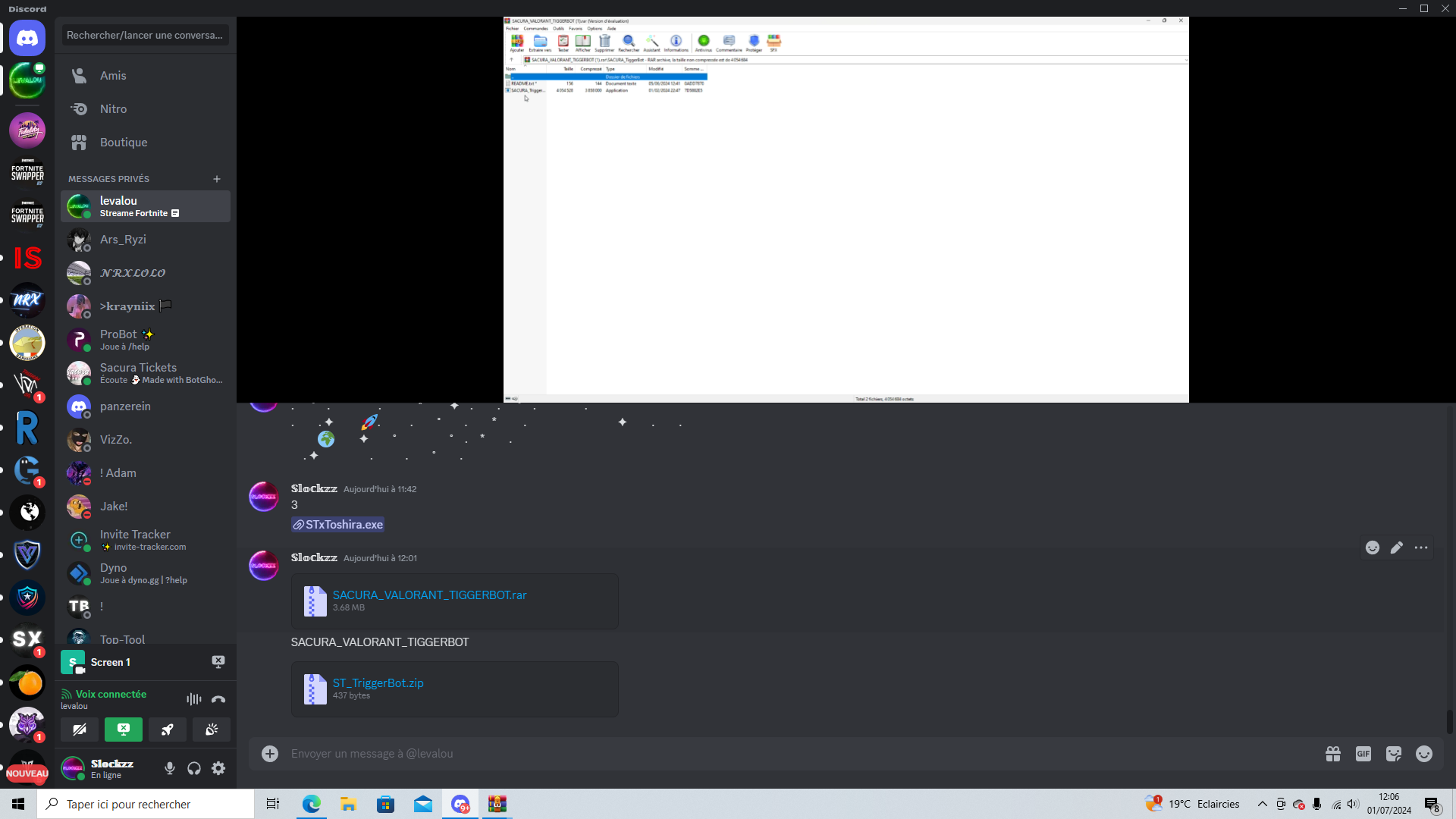Edit the message with pencil icon

coord(1397,548)
